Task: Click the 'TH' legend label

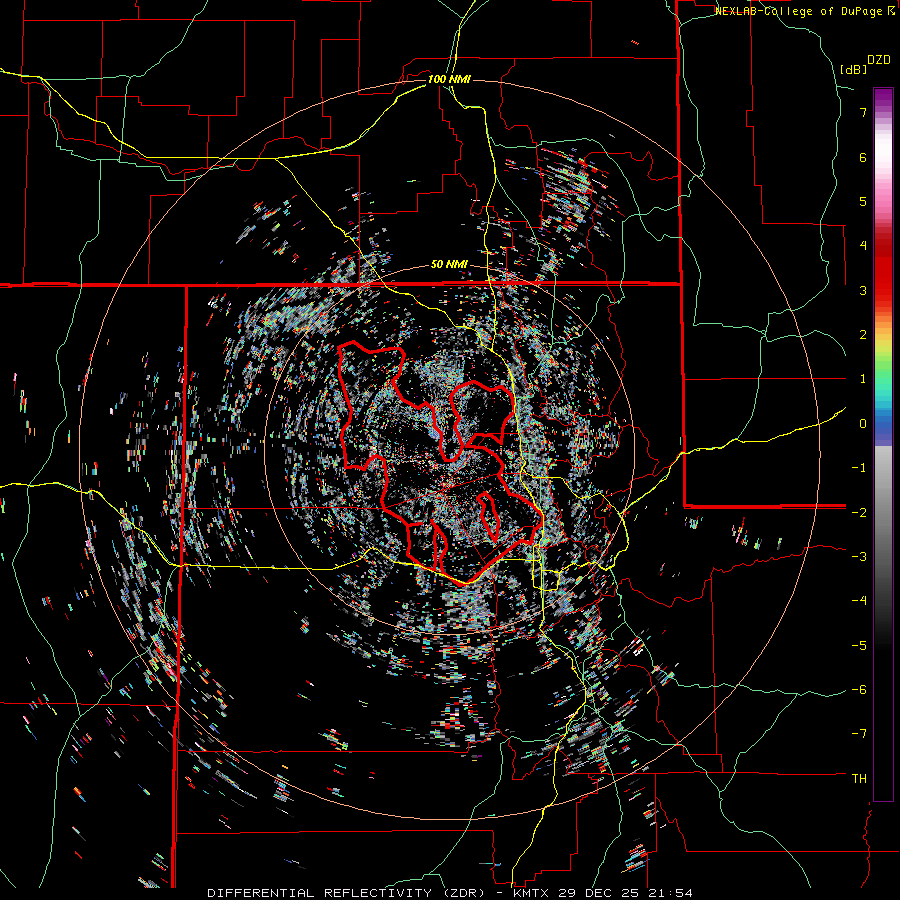Action: pyautogui.click(x=859, y=778)
